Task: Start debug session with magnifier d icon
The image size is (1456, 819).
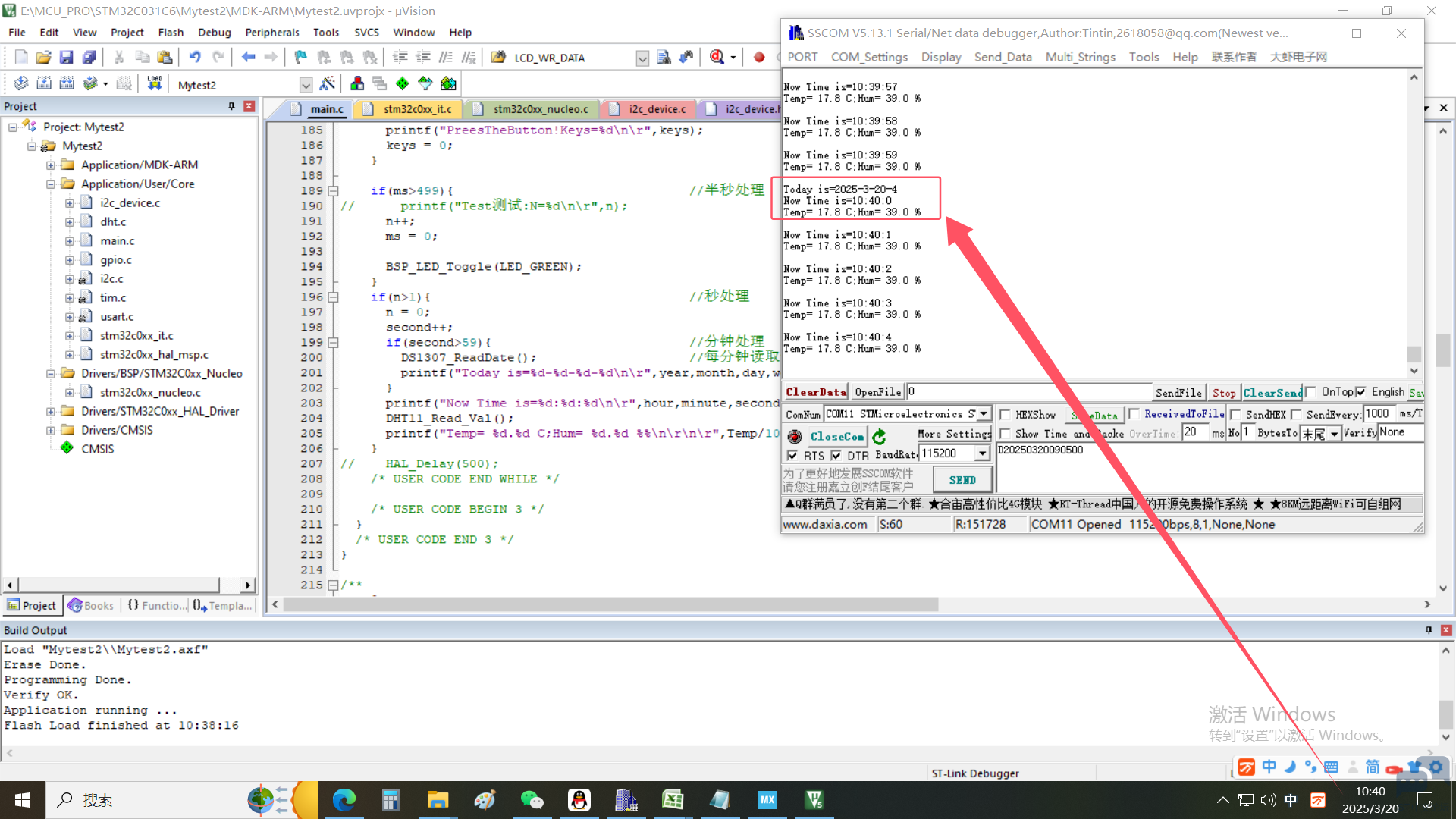Action: click(x=717, y=57)
